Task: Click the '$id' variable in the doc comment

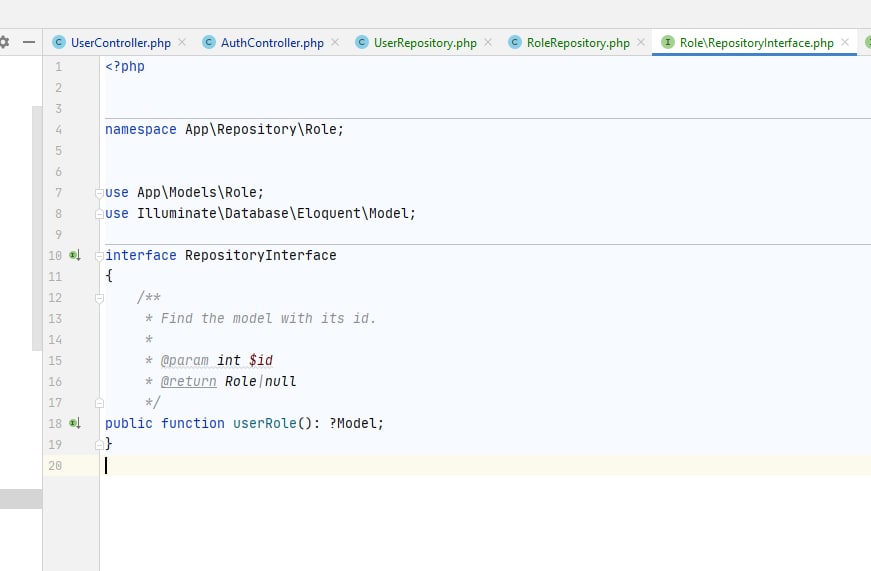Action: tap(261, 360)
